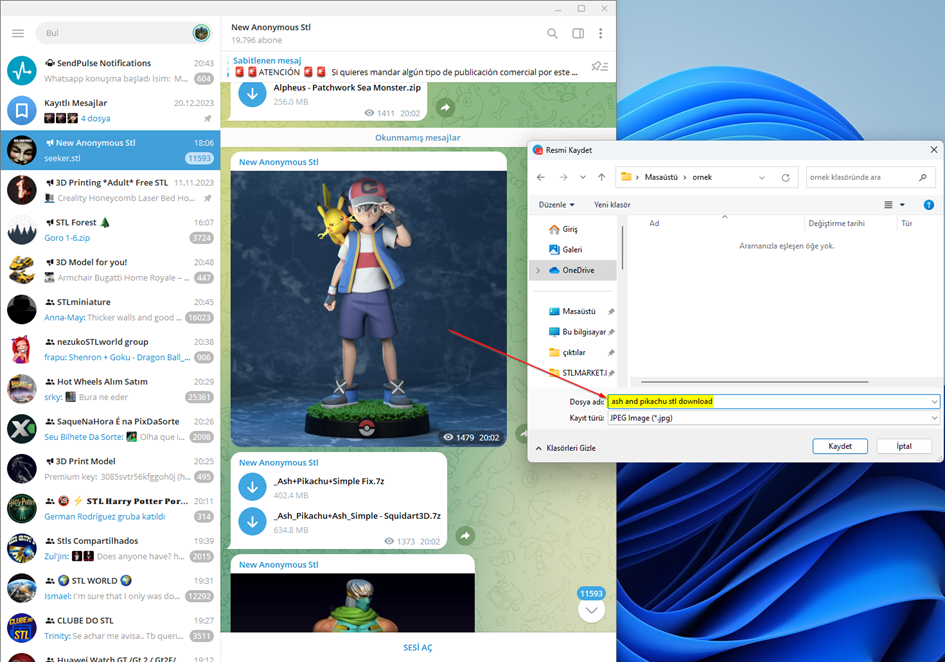Click the Telegram Bul search field
This screenshot has height=662, width=945.
tap(115, 33)
